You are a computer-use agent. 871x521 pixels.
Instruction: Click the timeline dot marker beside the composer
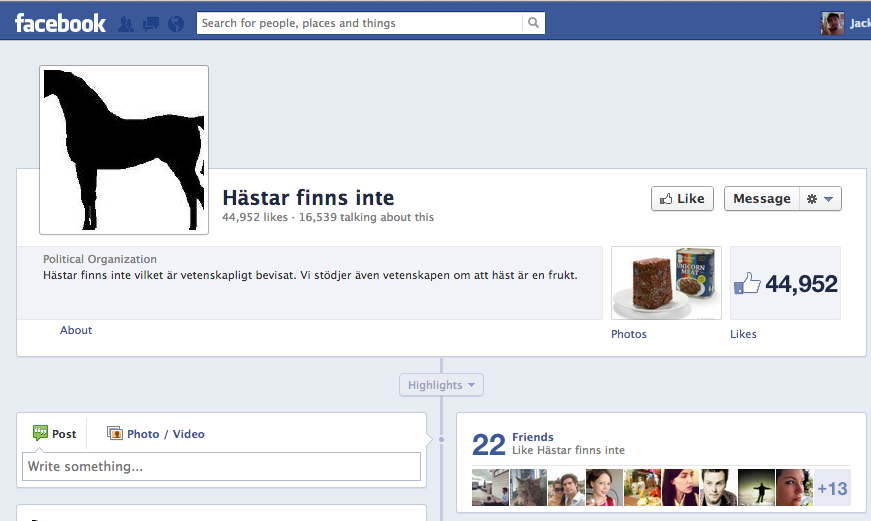[442, 439]
